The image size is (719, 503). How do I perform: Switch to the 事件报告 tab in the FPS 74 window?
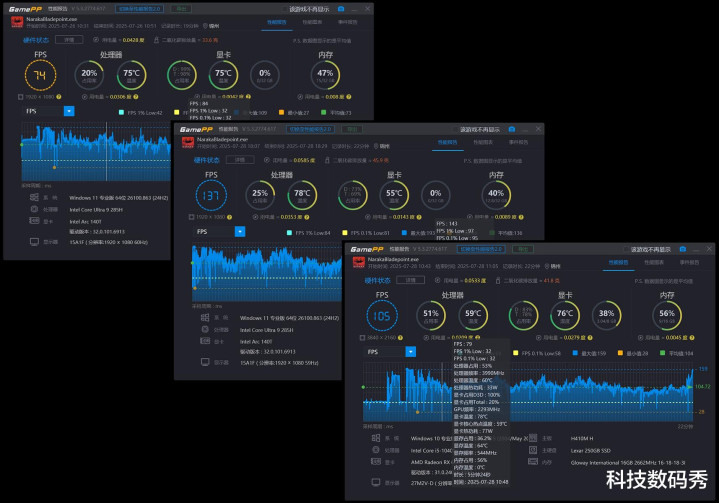coord(348,22)
